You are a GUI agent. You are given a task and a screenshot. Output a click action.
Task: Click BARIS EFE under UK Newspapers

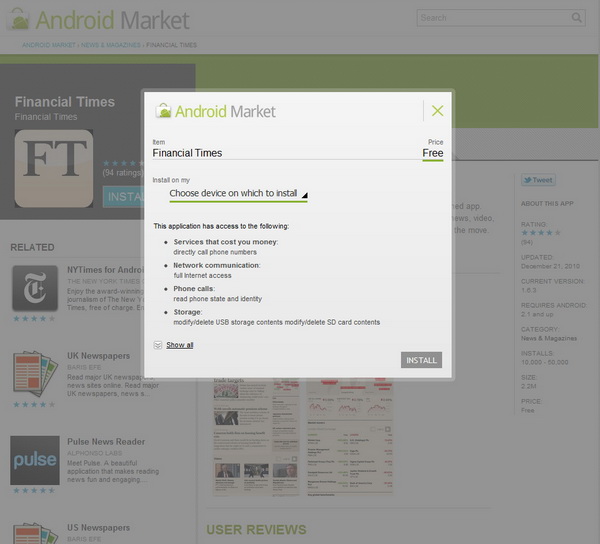coord(84,367)
